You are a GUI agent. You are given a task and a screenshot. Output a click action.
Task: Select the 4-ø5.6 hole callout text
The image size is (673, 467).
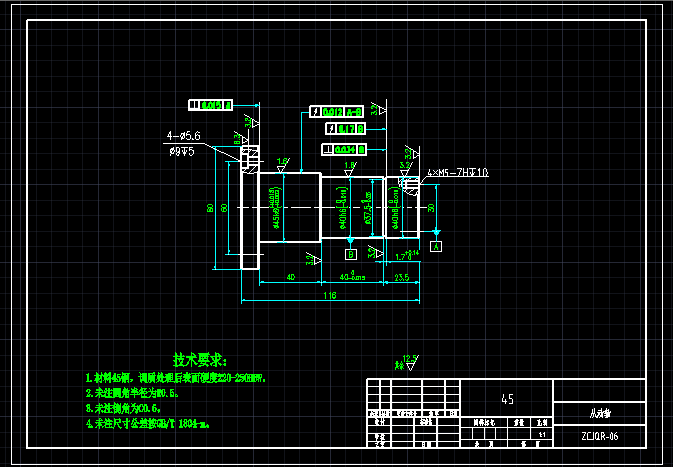pos(184,136)
